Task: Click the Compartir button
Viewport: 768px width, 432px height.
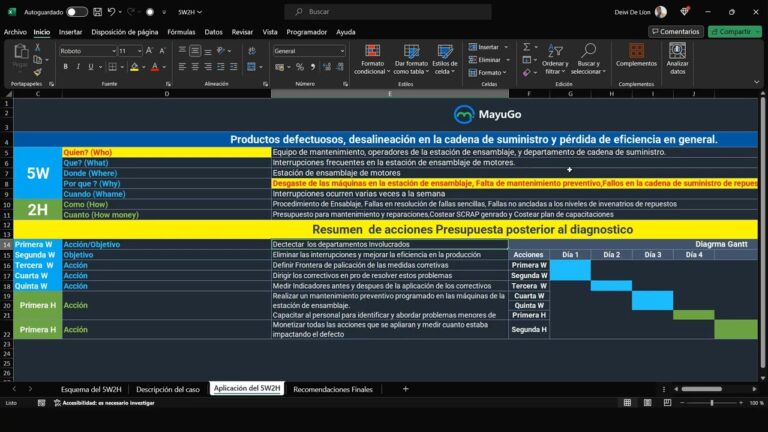Action: click(735, 32)
